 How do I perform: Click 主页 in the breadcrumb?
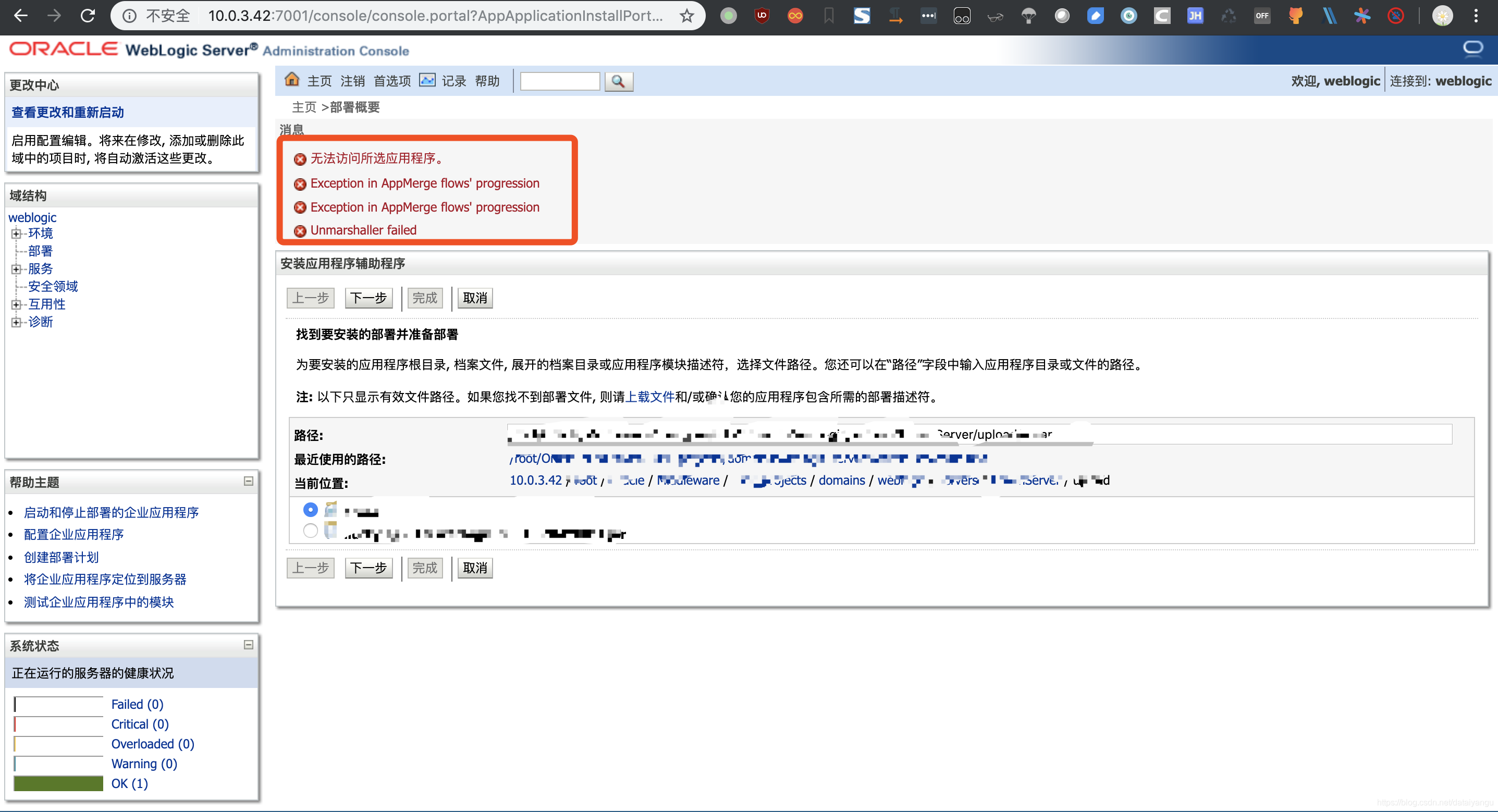point(304,107)
